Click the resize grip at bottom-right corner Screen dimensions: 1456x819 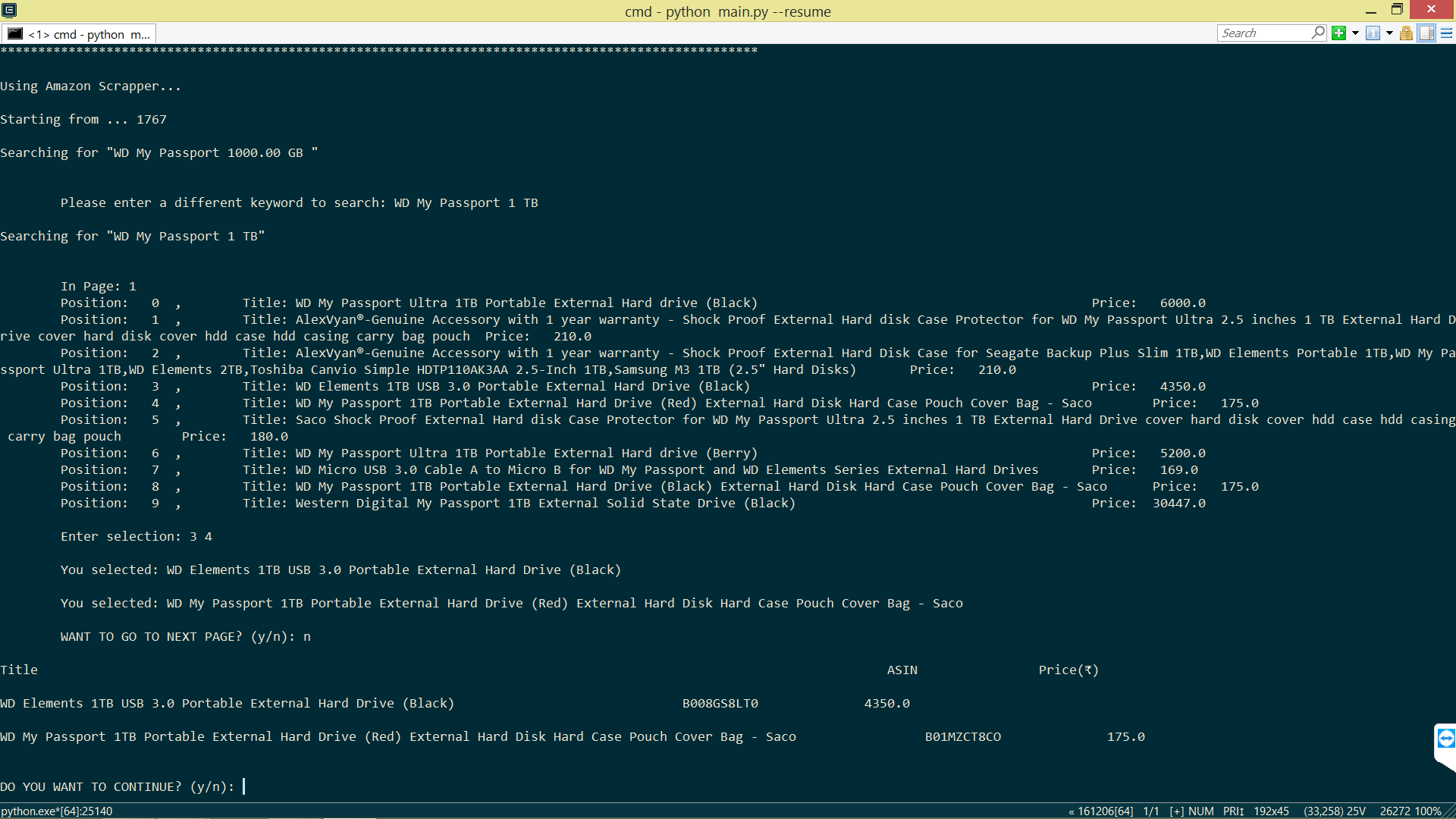tap(1449, 812)
